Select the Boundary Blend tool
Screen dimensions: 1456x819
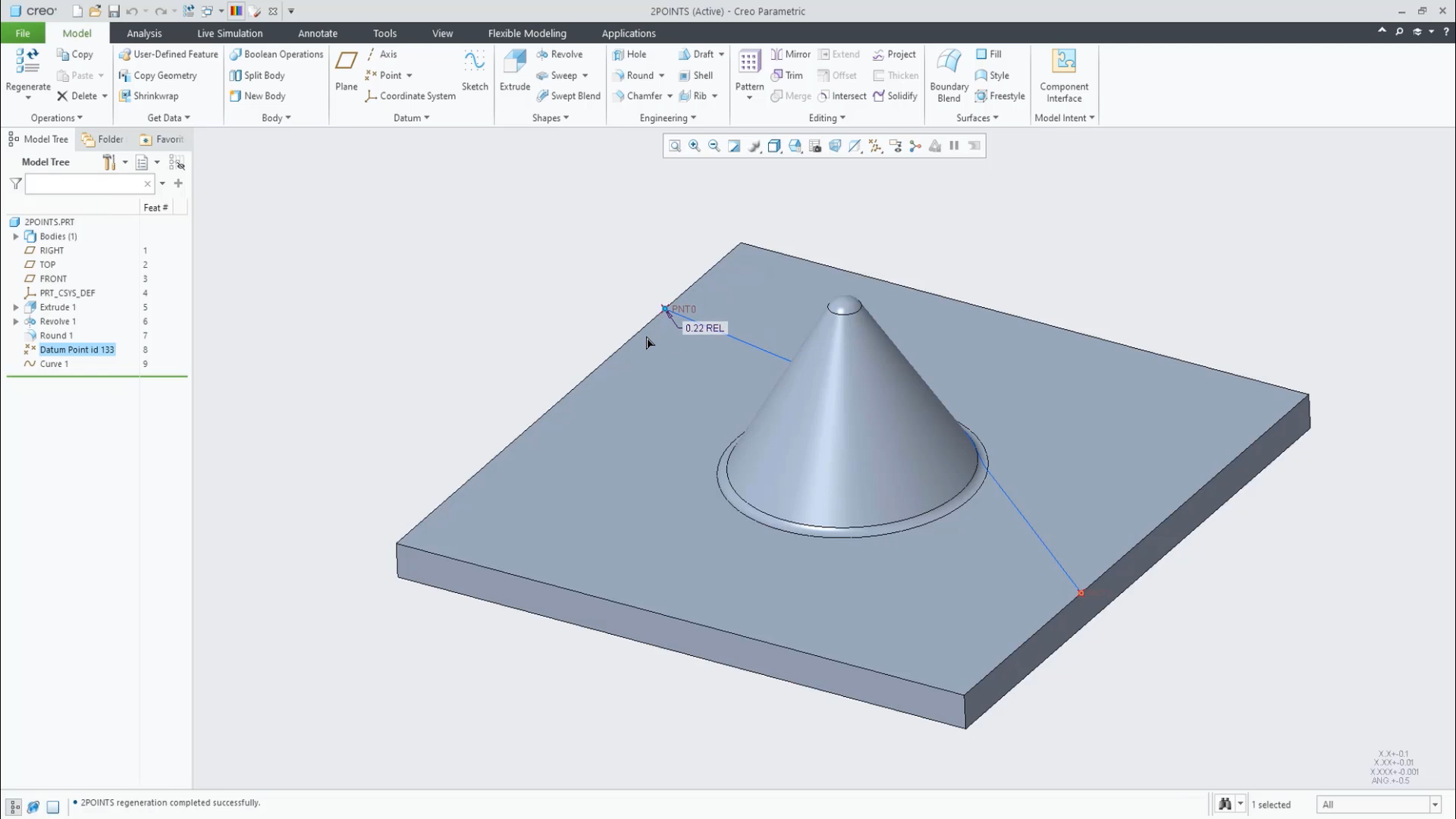point(949,75)
